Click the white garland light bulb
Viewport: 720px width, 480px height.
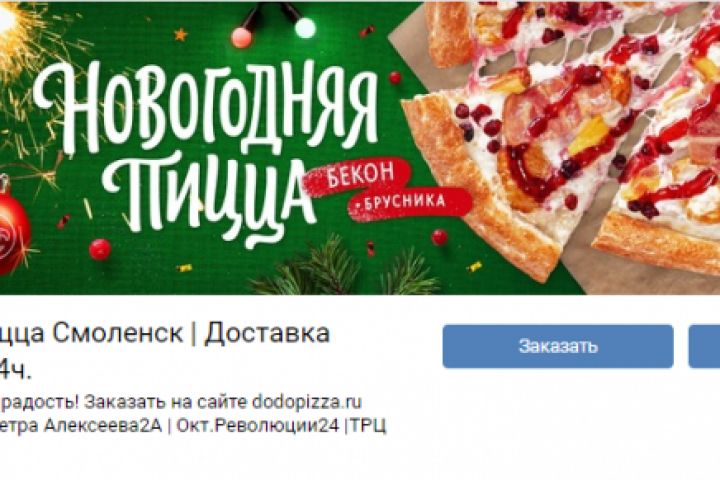coord(305,28)
